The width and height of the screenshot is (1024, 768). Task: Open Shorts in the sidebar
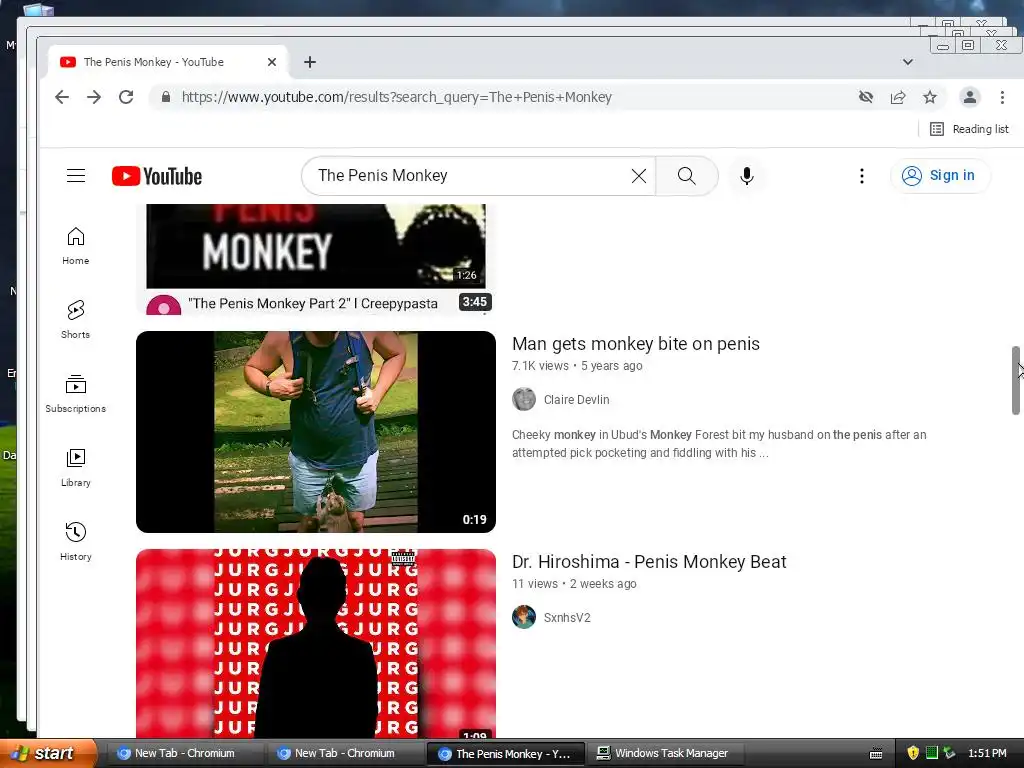tap(76, 319)
